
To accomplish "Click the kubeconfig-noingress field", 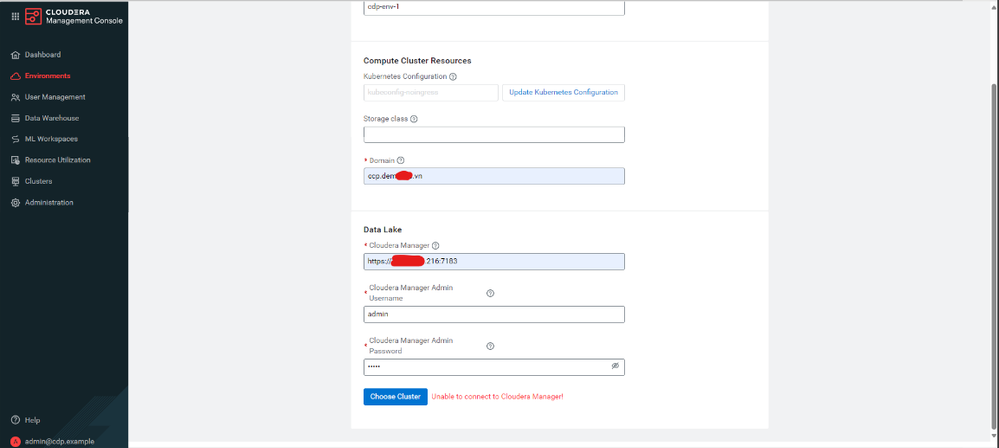I will [x=431, y=92].
